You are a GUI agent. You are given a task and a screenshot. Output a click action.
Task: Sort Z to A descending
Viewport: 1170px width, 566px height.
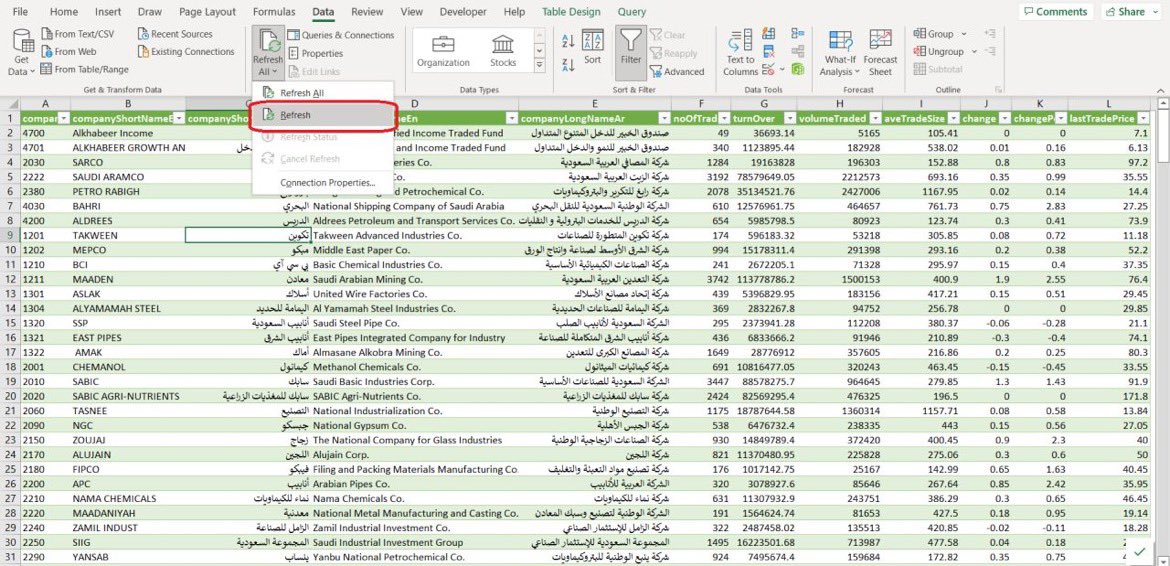point(568,64)
